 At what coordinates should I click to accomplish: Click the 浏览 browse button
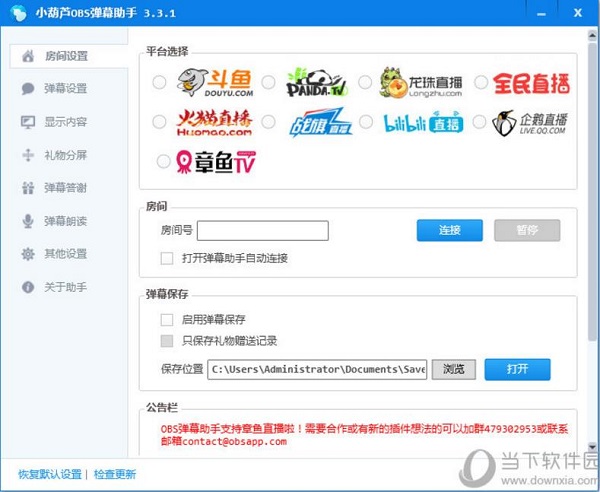click(x=454, y=369)
